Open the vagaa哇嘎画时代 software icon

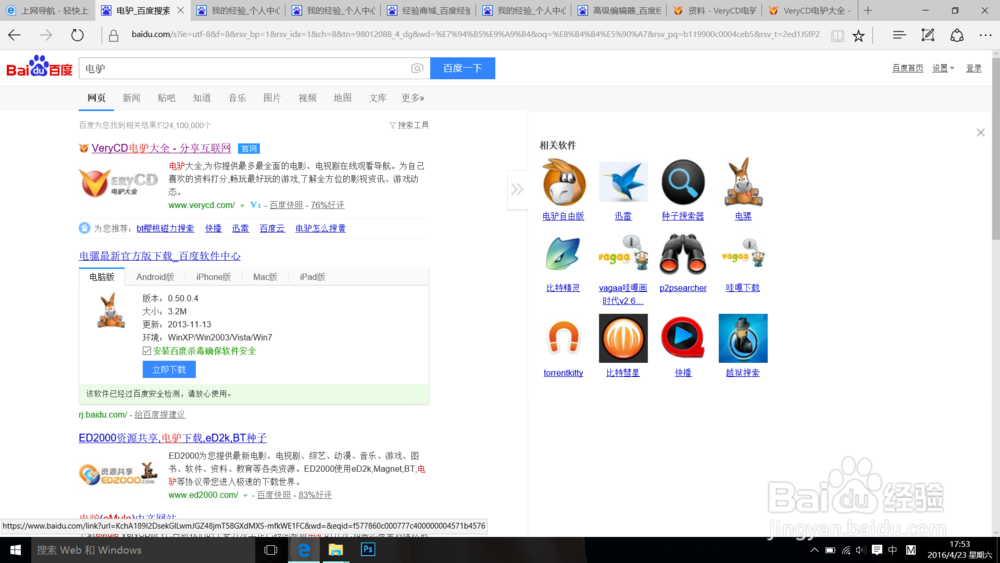623,254
